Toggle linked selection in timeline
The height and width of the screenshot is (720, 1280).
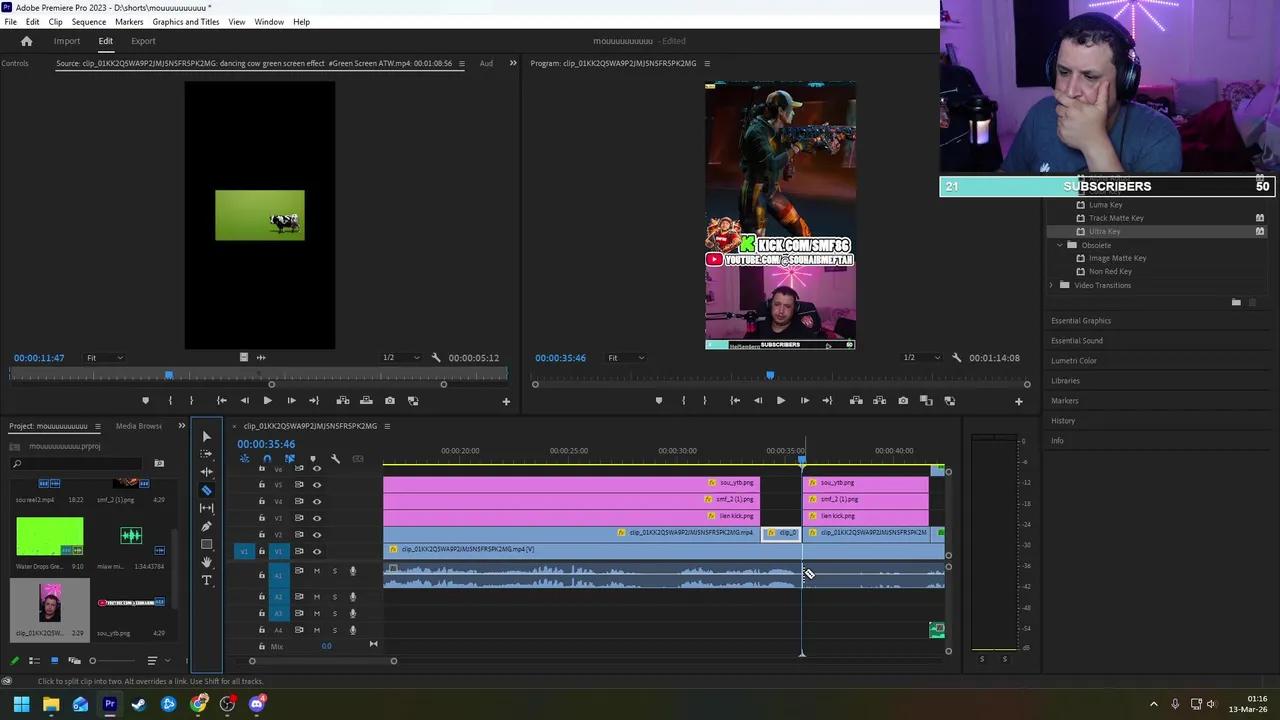[289, 459]
